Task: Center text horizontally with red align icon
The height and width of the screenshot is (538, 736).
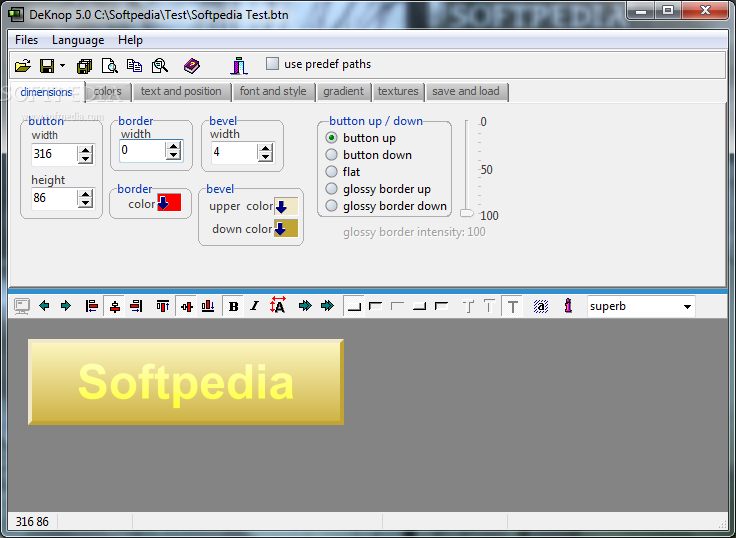Action: pos(115,306)
